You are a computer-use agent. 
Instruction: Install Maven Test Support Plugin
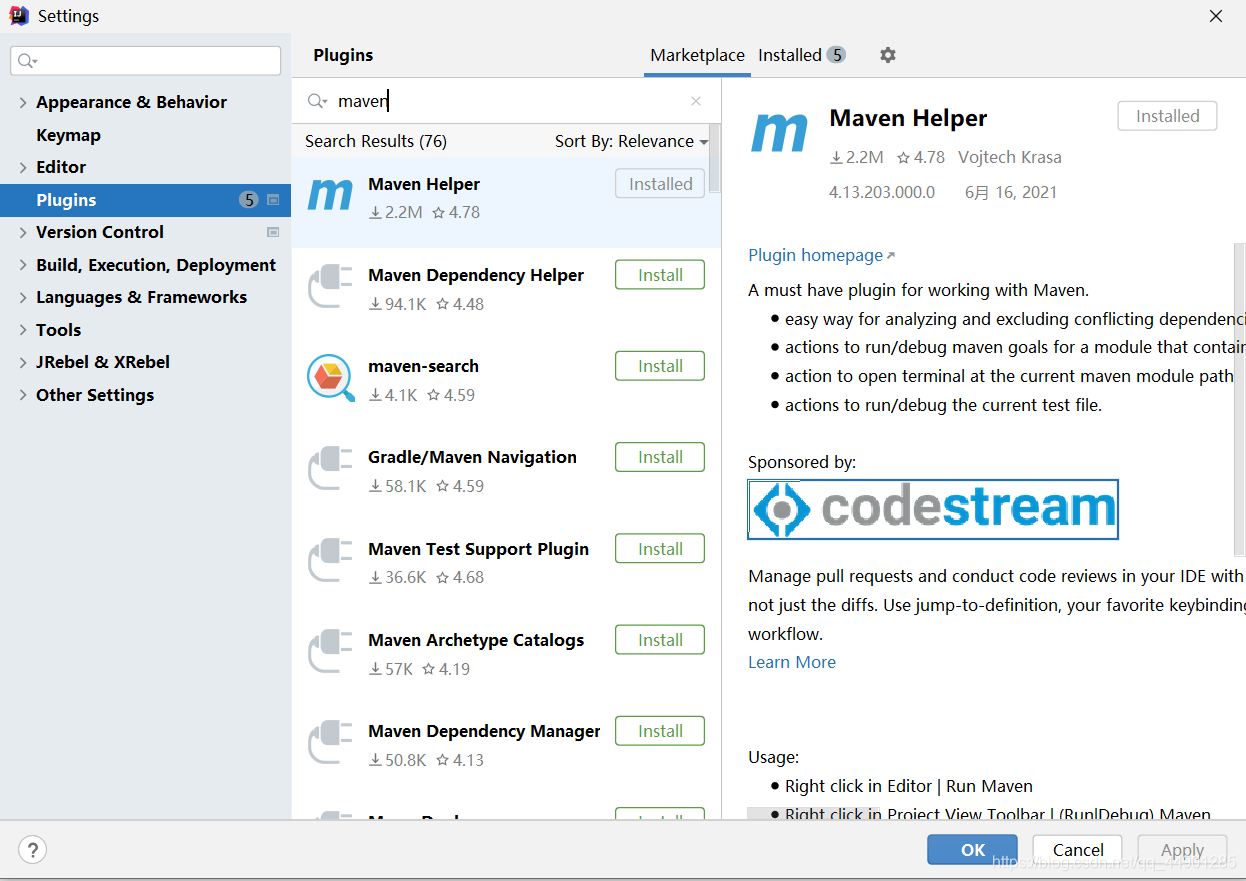pos(660,549)
